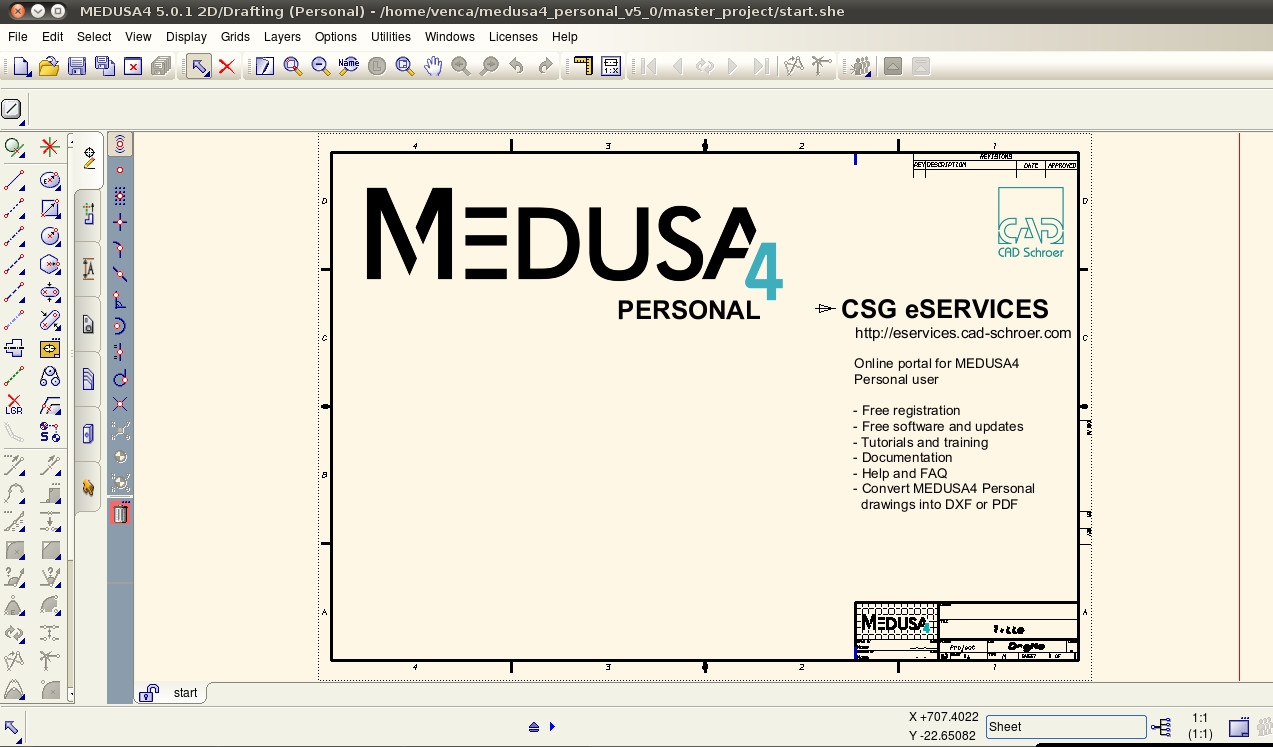Select the green-and-red dotted line tool
The image size is (1273, 747).
pyautogui.click(x=14, y=377)
